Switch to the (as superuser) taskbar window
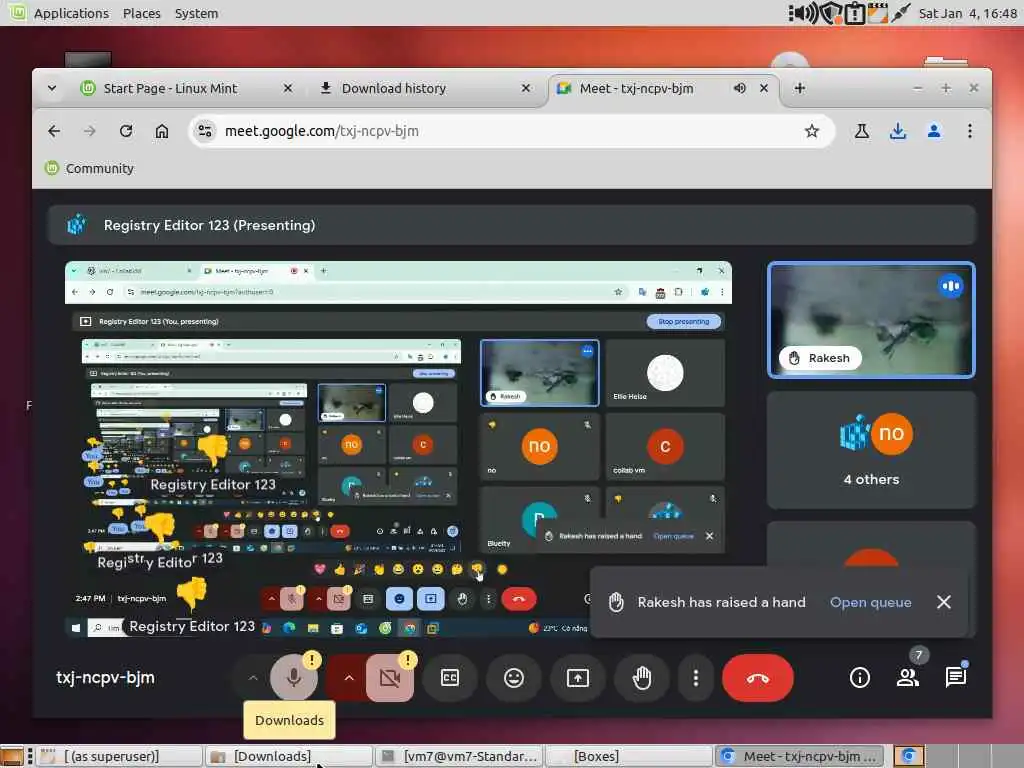1024x768 pixels. click(118, 756)
